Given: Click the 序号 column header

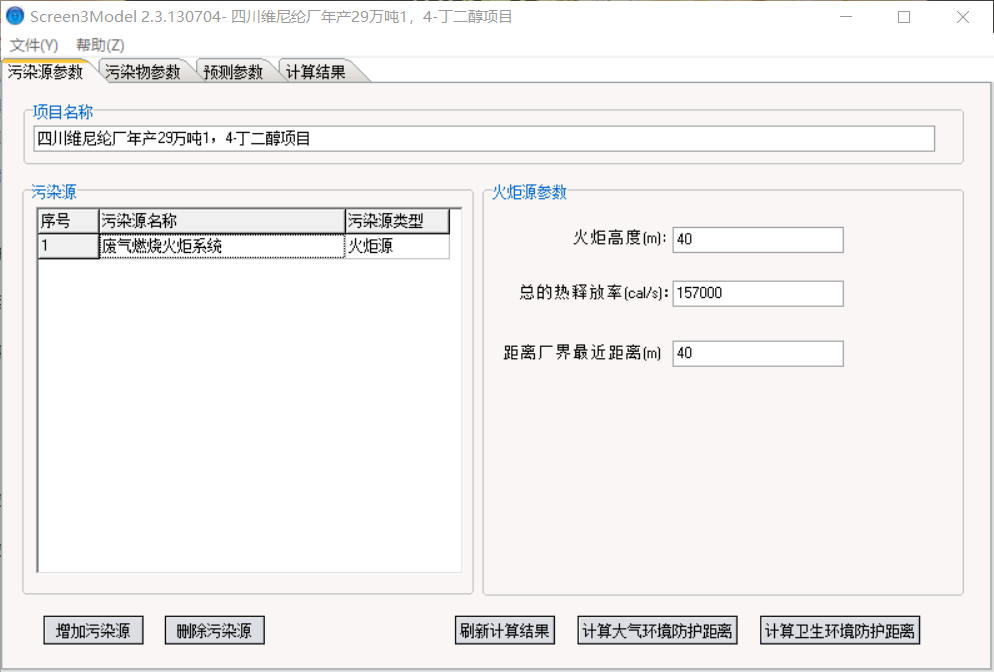Looking at the screenshot, I should (x=68, y=221).
